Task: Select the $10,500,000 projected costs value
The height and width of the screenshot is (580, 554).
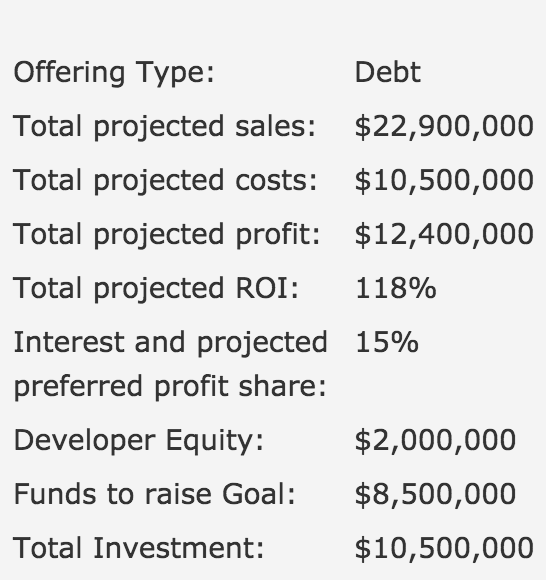Action: 444,181
